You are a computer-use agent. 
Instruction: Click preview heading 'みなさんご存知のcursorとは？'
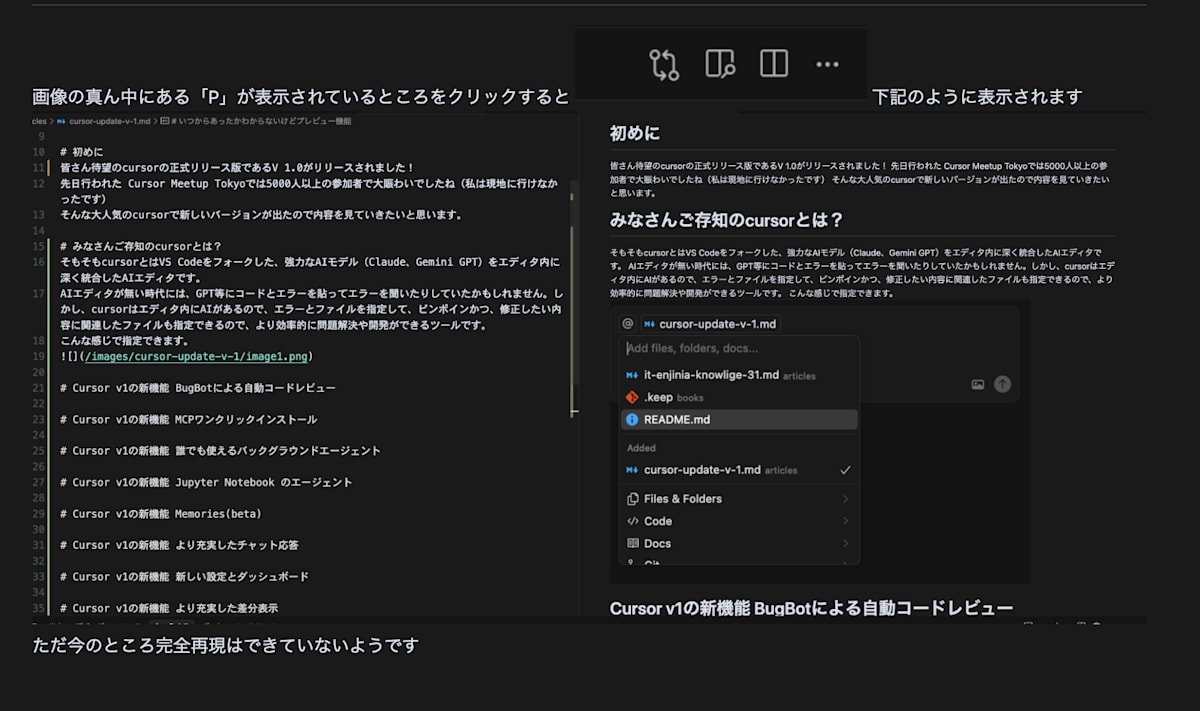(x=728, y=221)
